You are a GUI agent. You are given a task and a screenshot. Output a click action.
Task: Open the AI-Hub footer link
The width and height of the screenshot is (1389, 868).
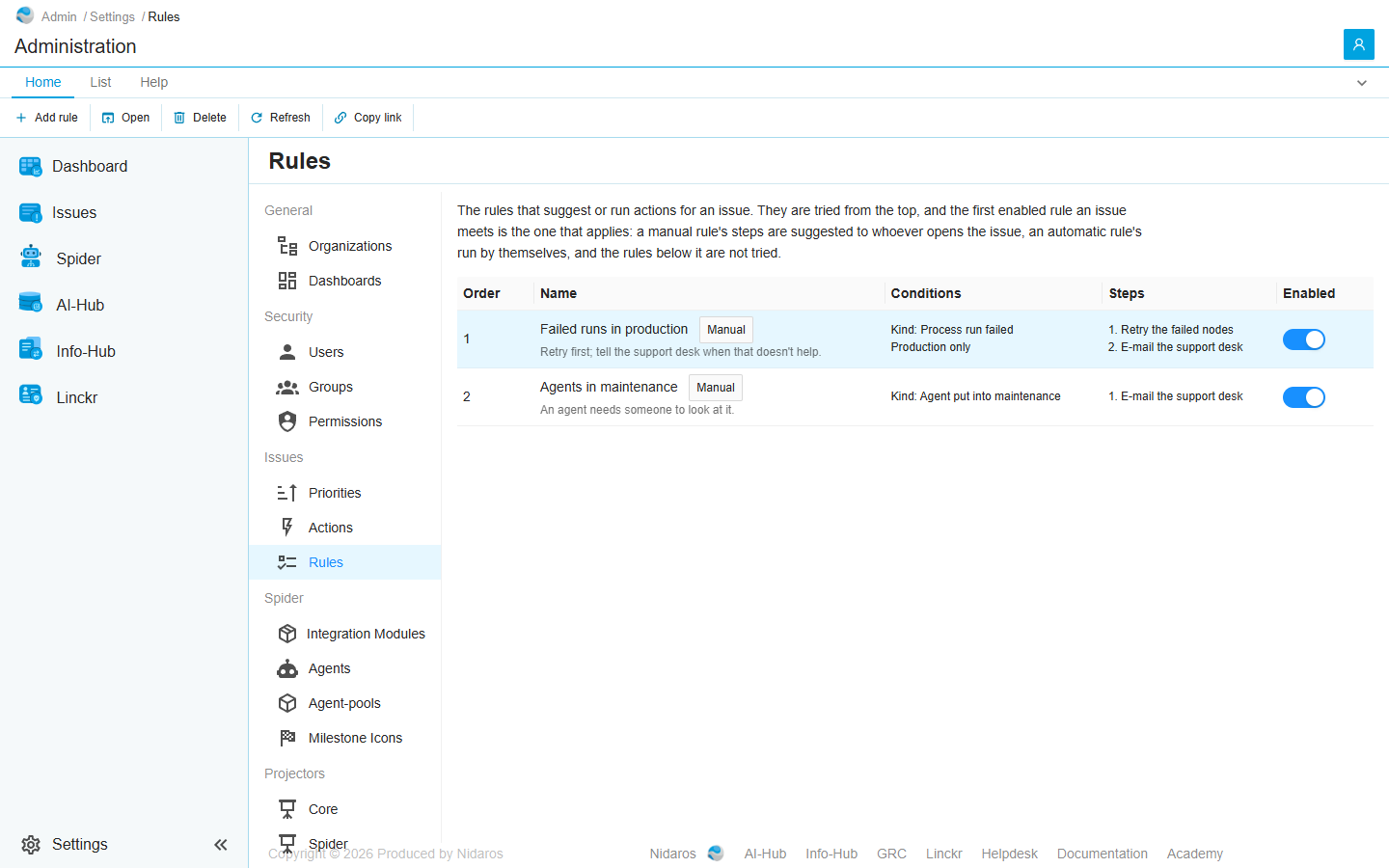click(765, 854)
